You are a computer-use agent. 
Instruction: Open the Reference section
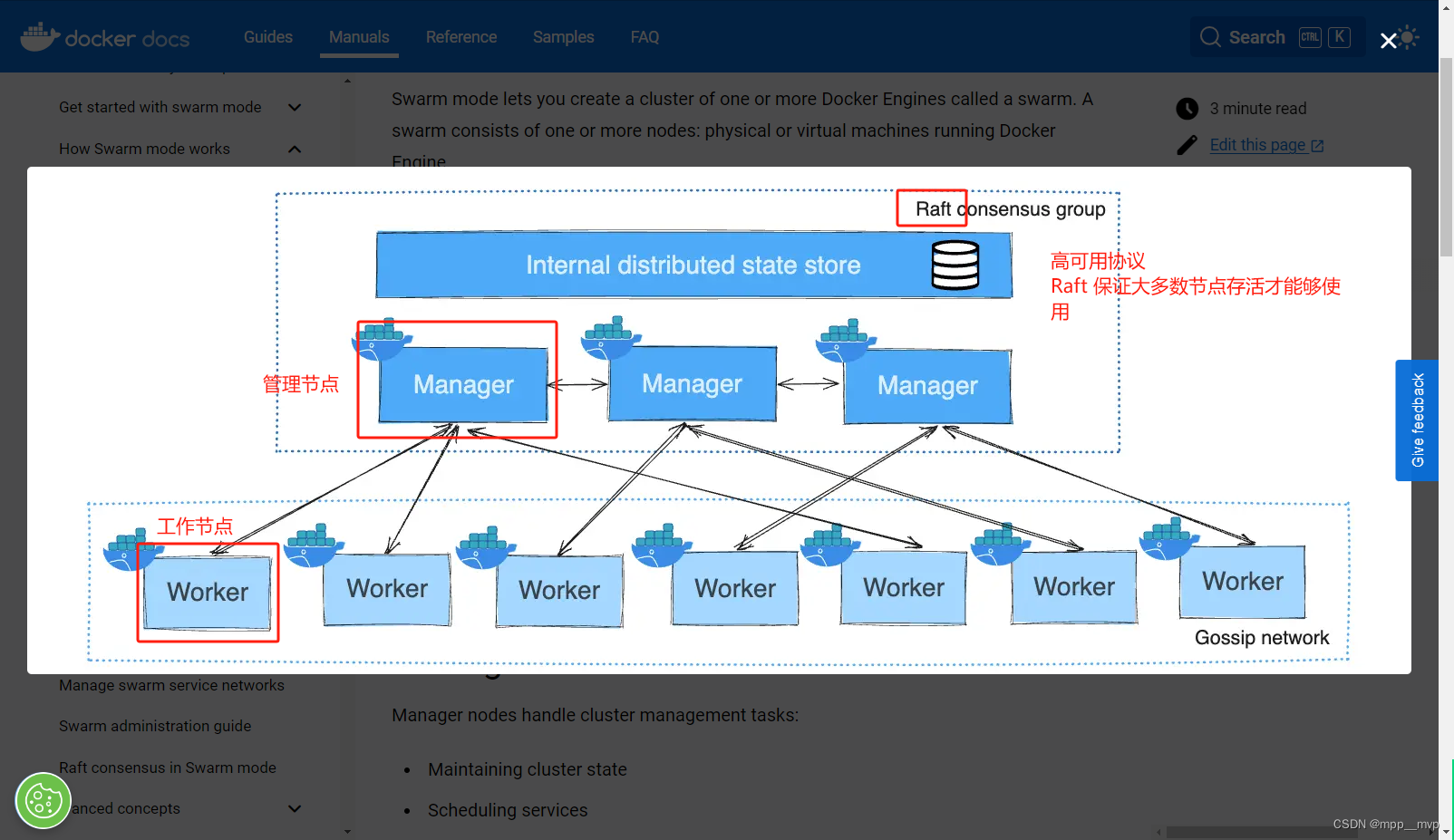[x=461, y=37]
